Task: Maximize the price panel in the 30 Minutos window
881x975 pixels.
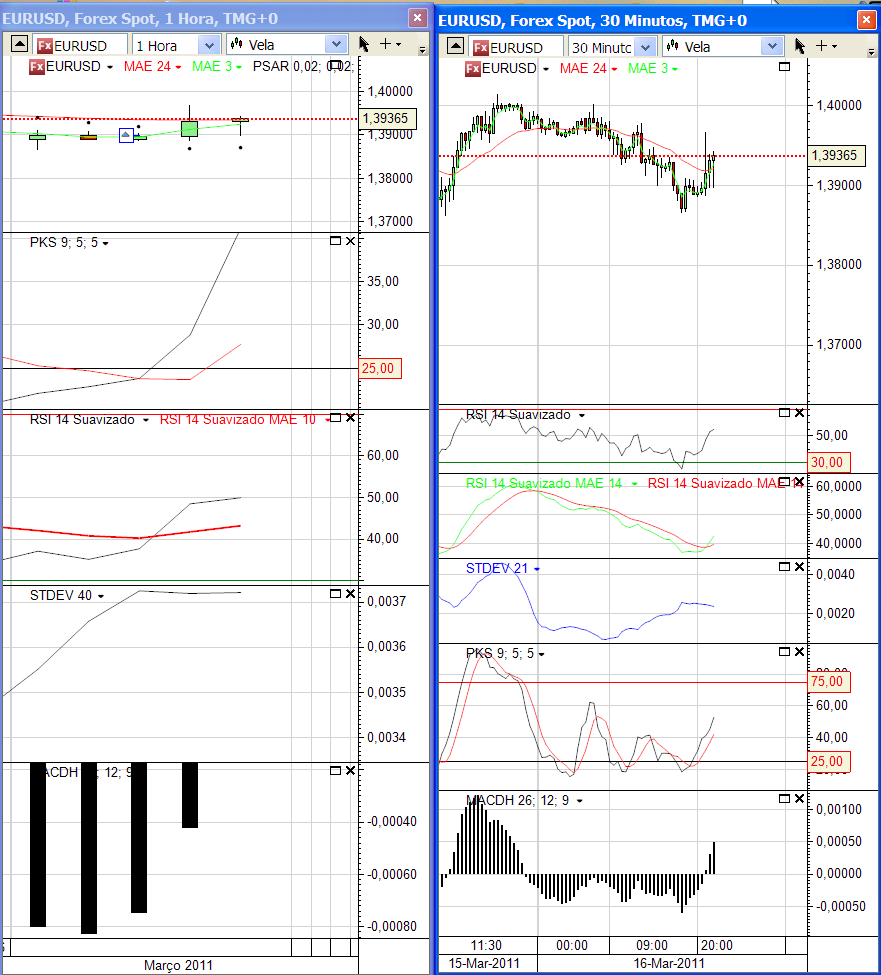Action: tap(785, 67)
